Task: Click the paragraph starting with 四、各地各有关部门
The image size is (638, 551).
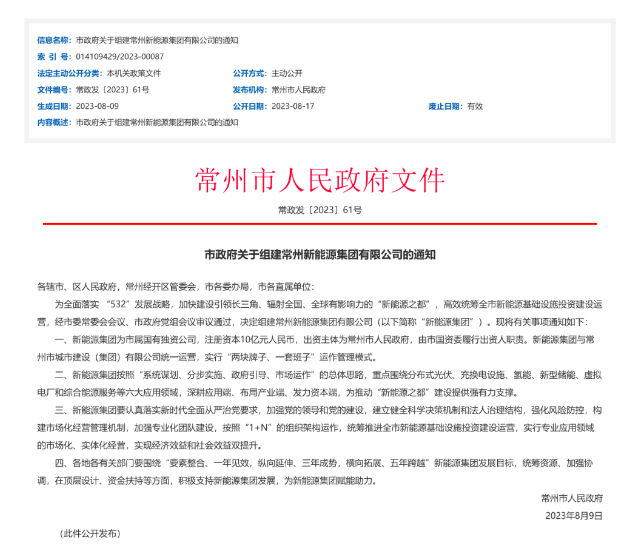Action: (x=319, y=472)
